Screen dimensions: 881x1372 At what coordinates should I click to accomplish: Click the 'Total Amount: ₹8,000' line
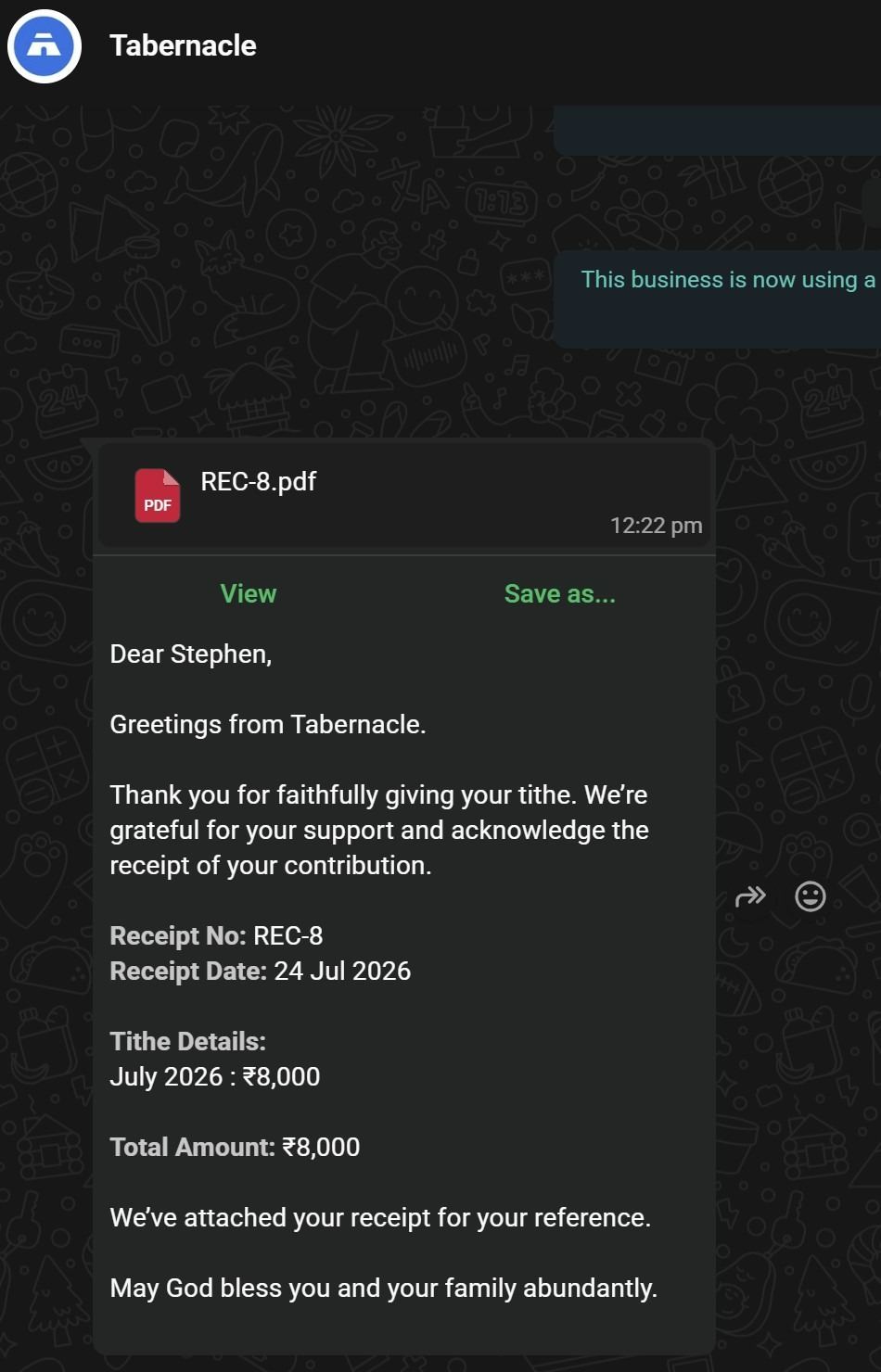[235, 1148]
